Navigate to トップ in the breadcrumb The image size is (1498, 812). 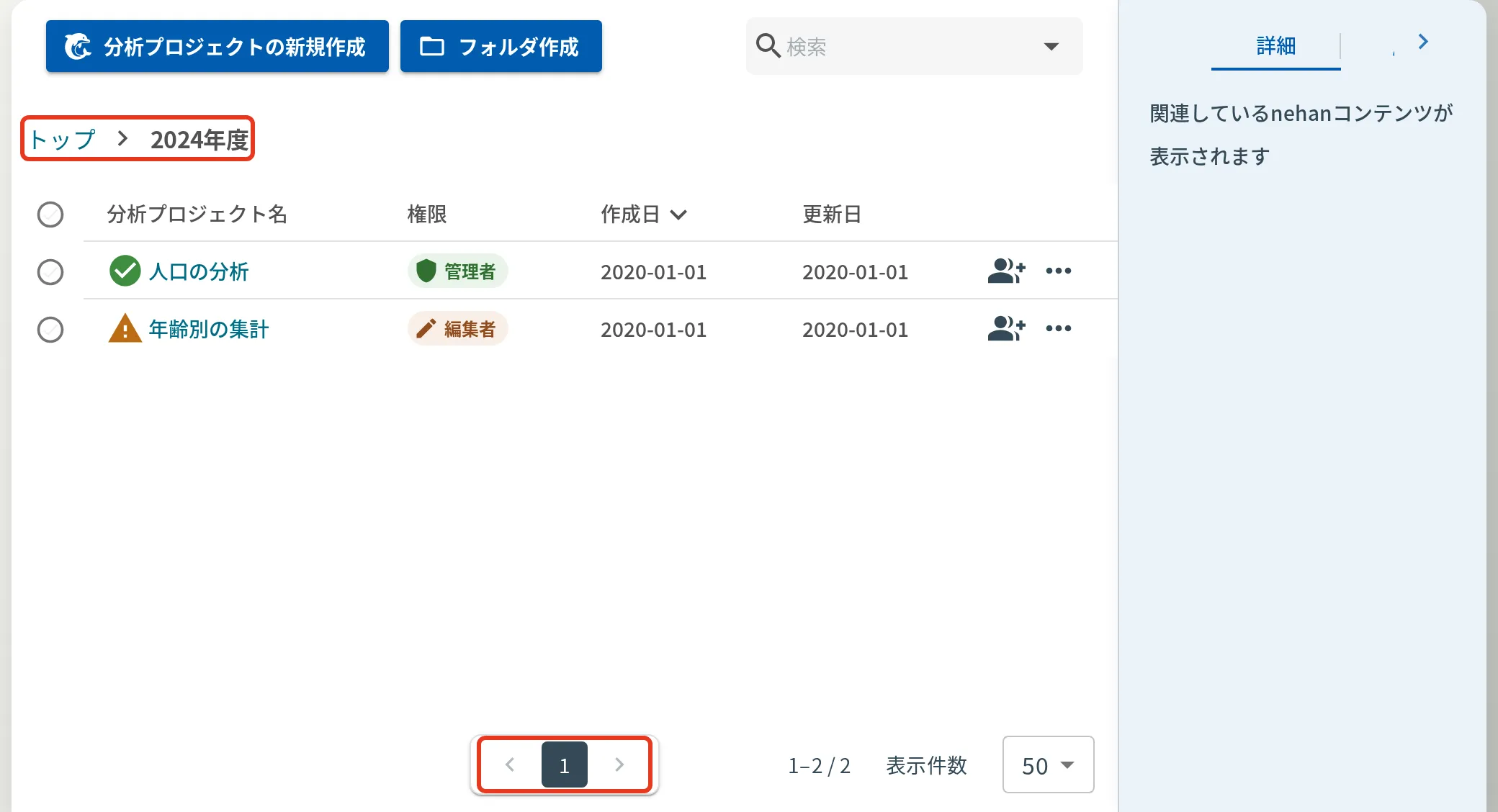pyautogui.click(x=62, y=139)
